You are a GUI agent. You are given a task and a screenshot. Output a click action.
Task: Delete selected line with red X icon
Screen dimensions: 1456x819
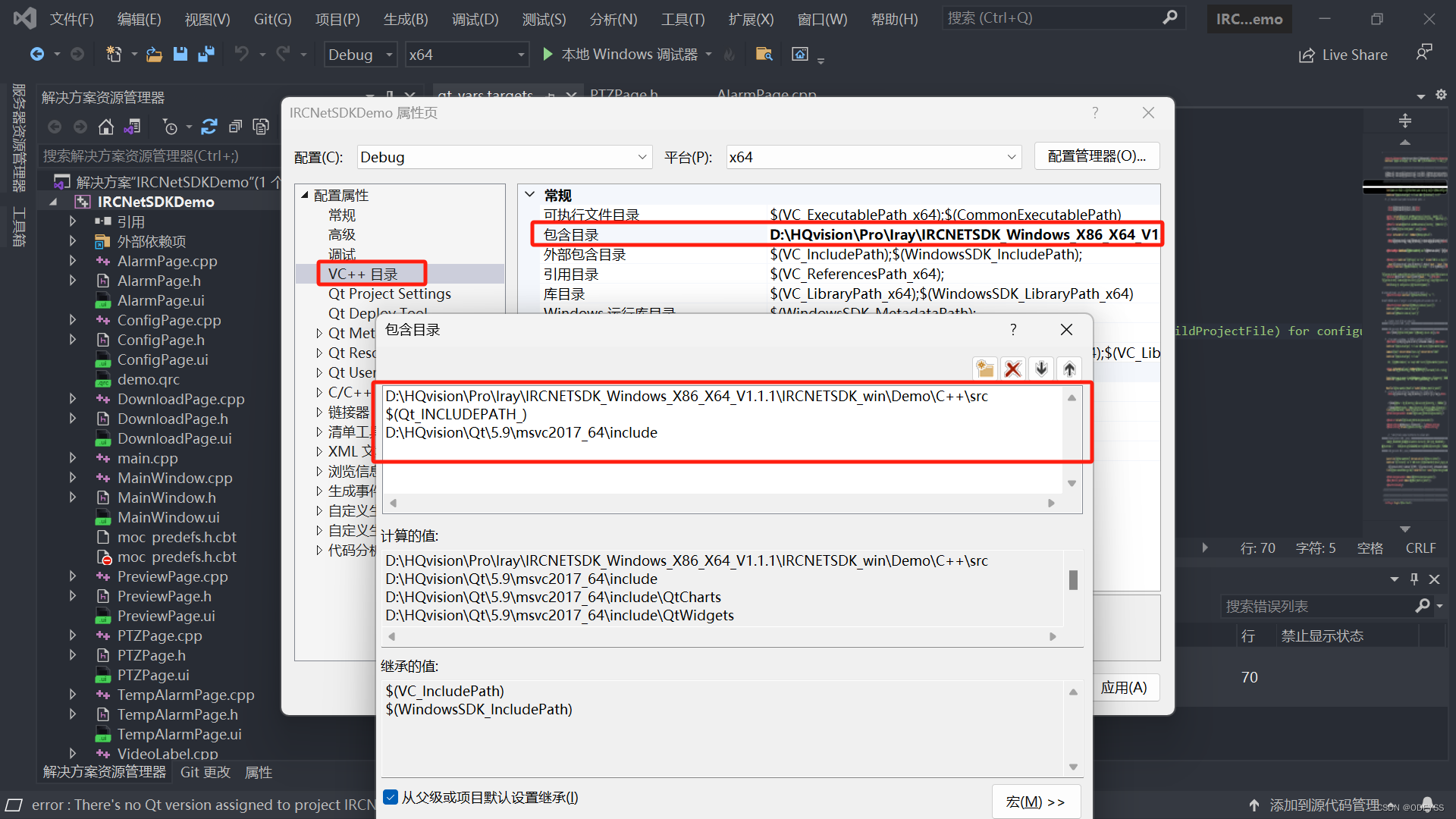(x=1012, y=369)
